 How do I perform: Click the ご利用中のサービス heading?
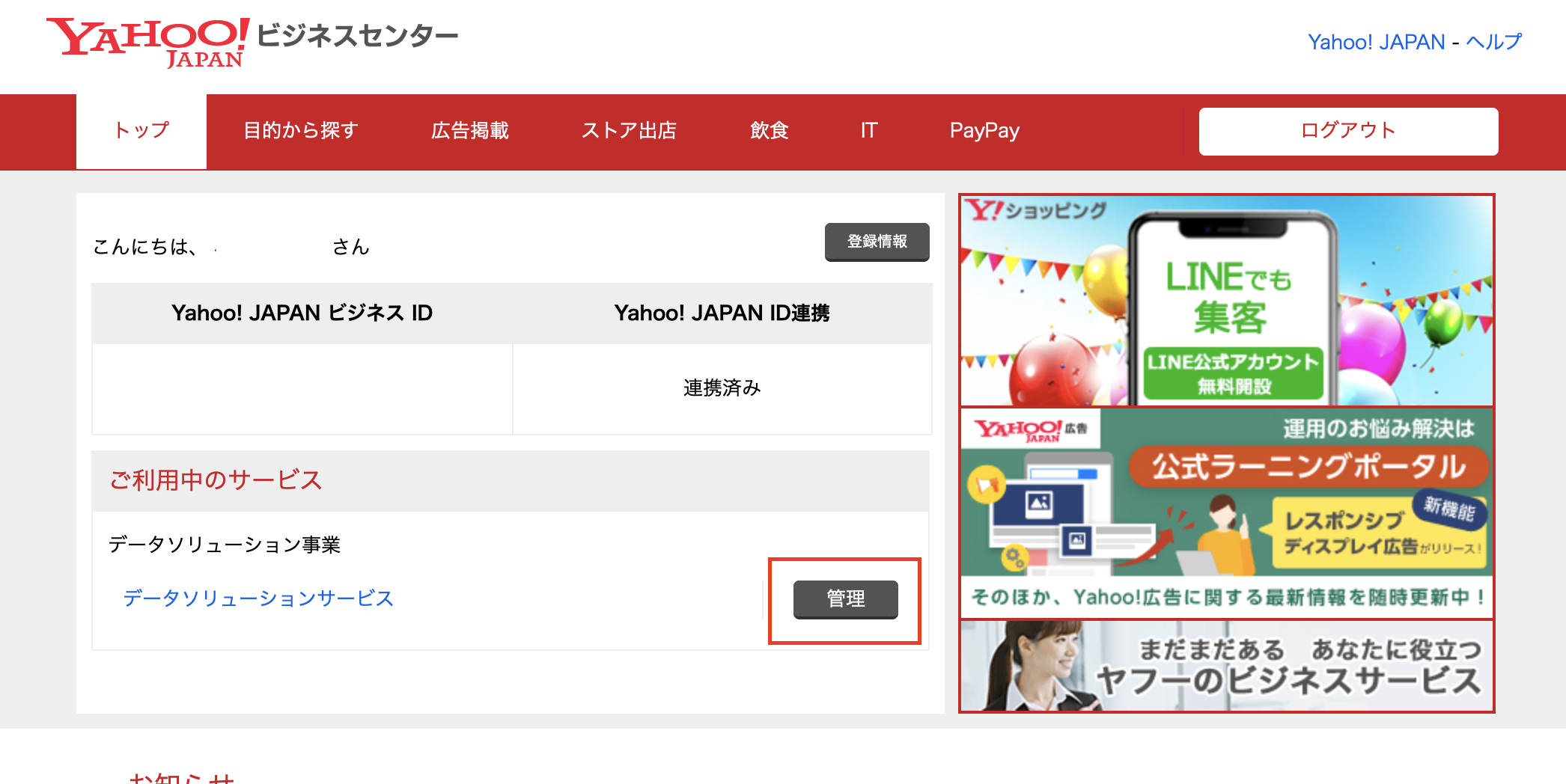pos(216,480)
